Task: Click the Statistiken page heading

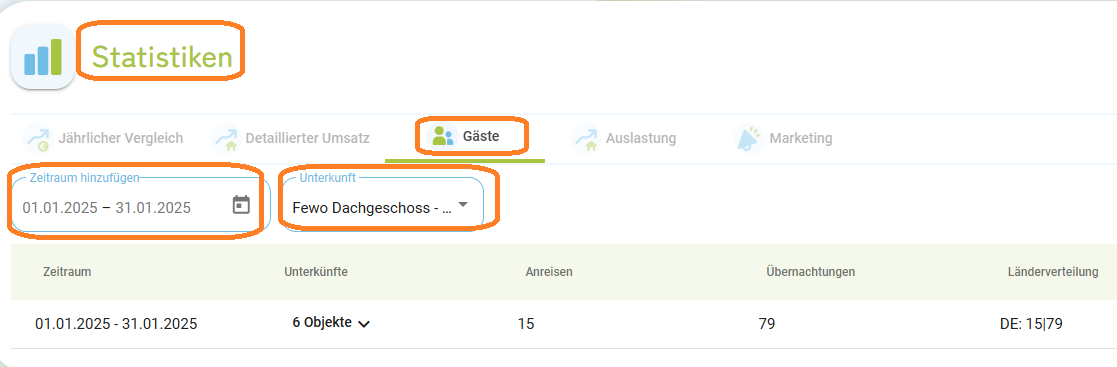Action: click(162, 57)
